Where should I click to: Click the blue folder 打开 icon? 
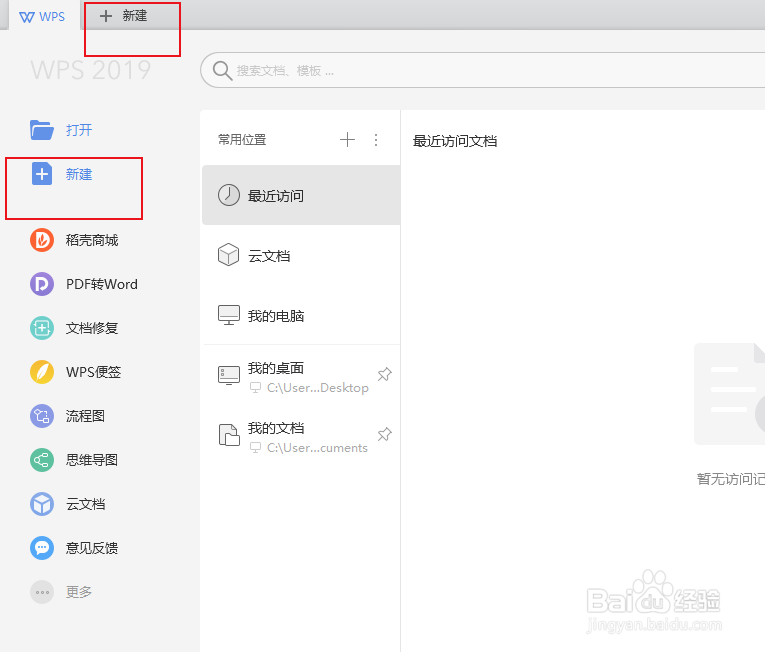point(42,130)
